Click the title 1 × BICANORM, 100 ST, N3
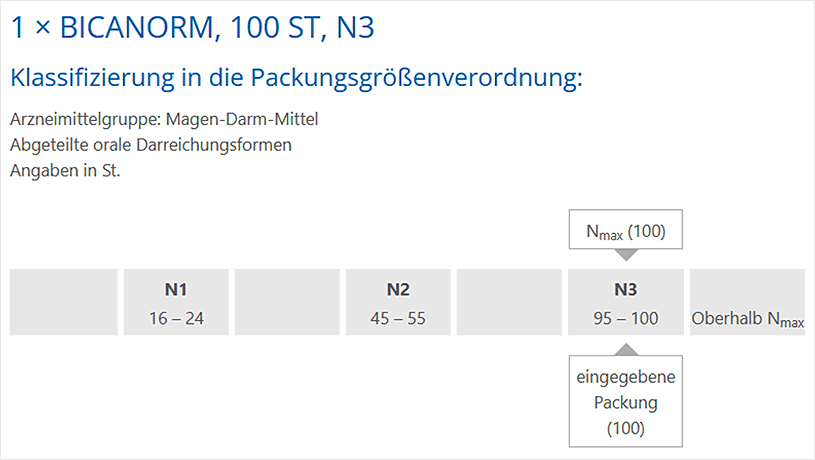Screen dimensions: 815x460 coord(192,27)
